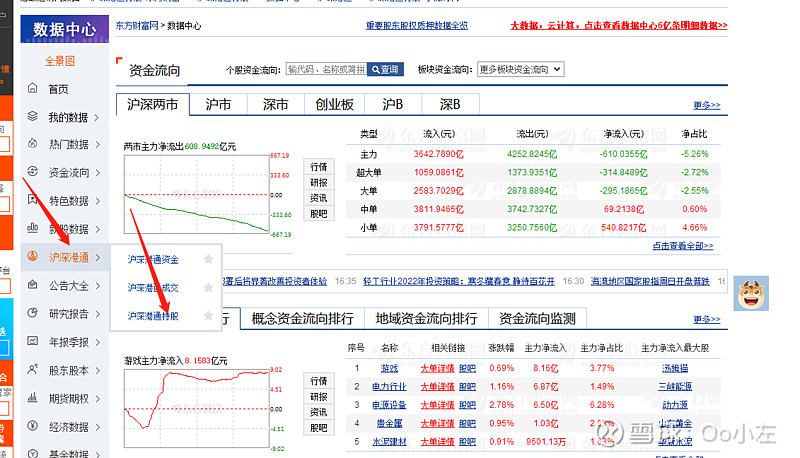Click 行情 button beside 游戏 chart
The height and width of the screenshot is (458, 800).
click(x=319, y=381)
